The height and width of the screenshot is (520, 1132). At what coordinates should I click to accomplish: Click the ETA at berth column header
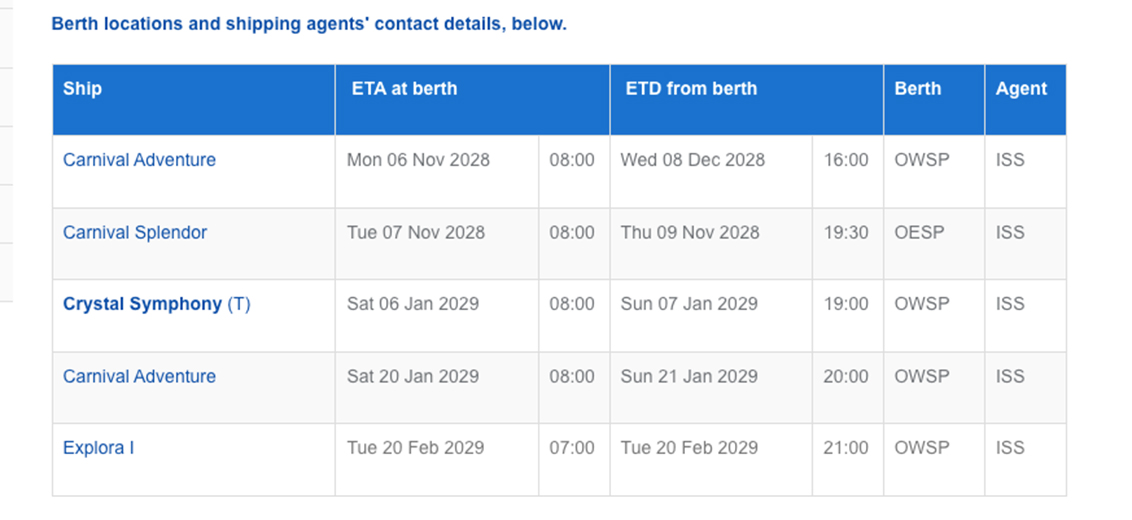pyautogui.click(x=404, y=88)
